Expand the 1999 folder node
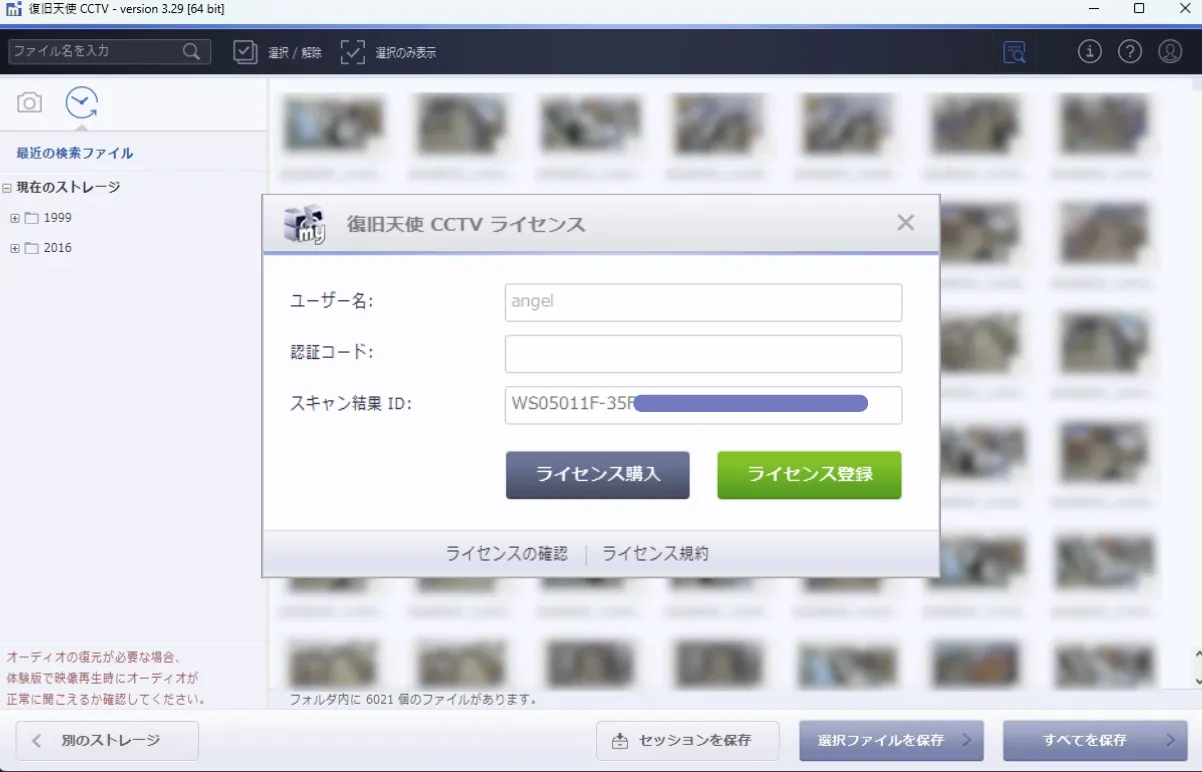 (15, 218)
